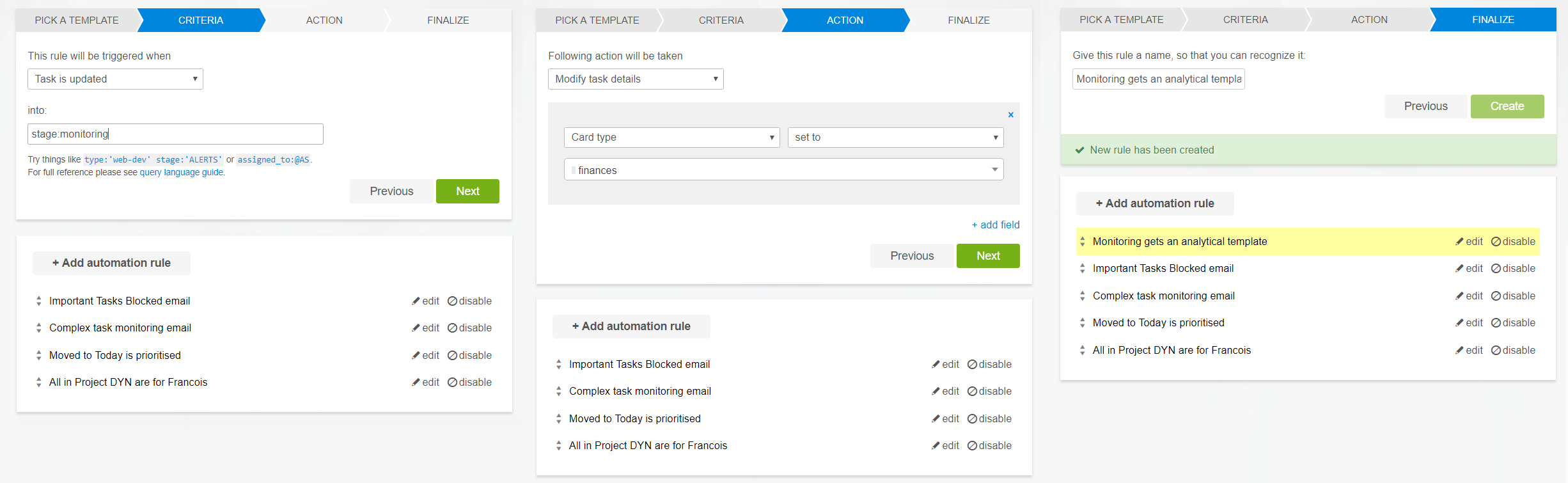The image size is (1568, 483).
Task: Click the '+ add field' link
Action: click(995, 225)
